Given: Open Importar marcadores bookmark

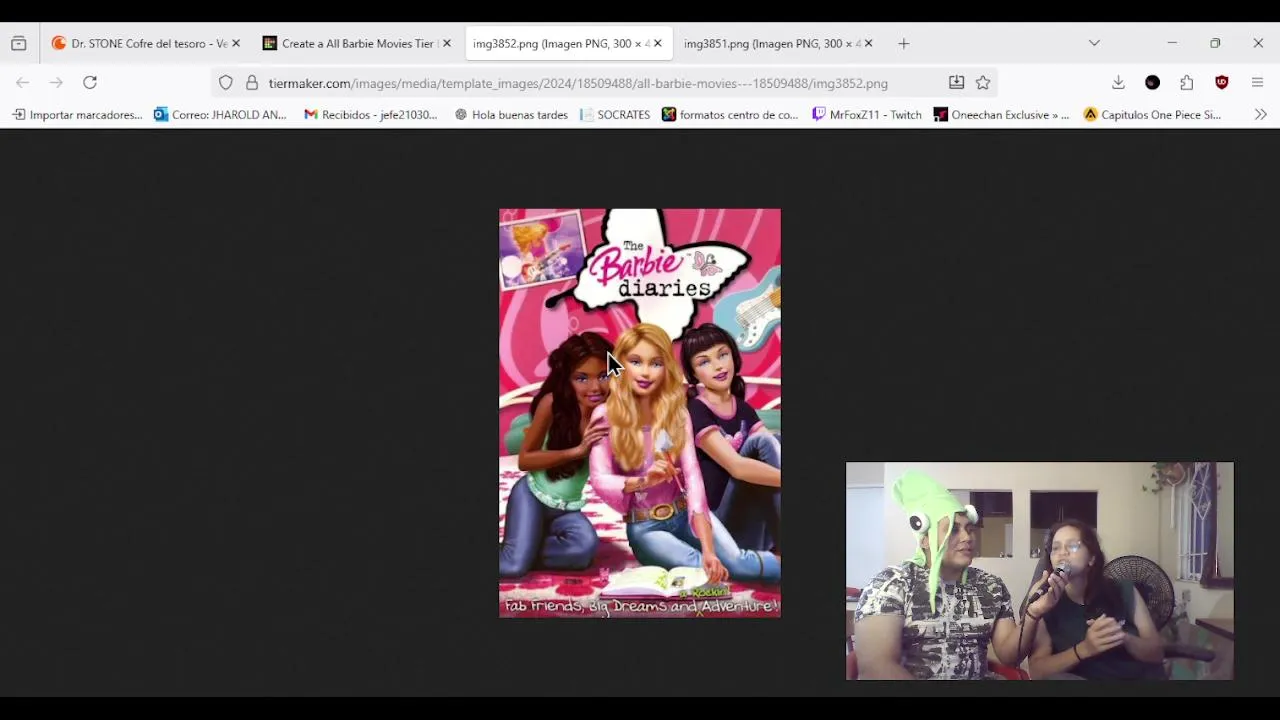Looking at the screenshot, I should point(77,115).
